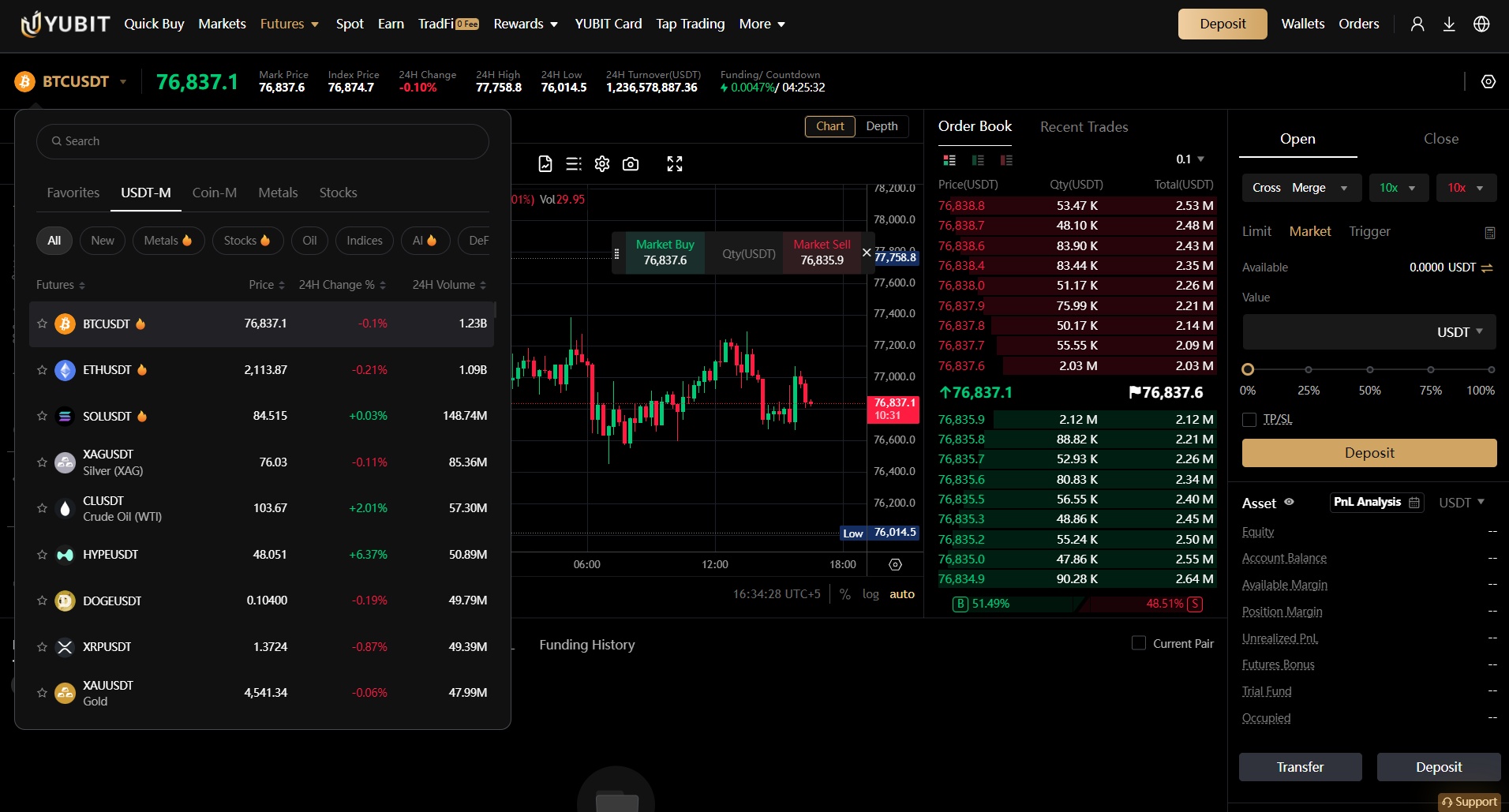Click the slider handle at 0%
This screenshot has height=812, width=1509.
click(x=1248, y=369)
